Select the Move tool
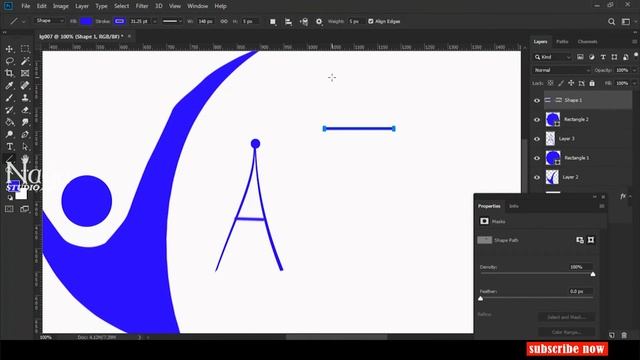The height and width of the screenshot is (360, 640). coord(9,49)
